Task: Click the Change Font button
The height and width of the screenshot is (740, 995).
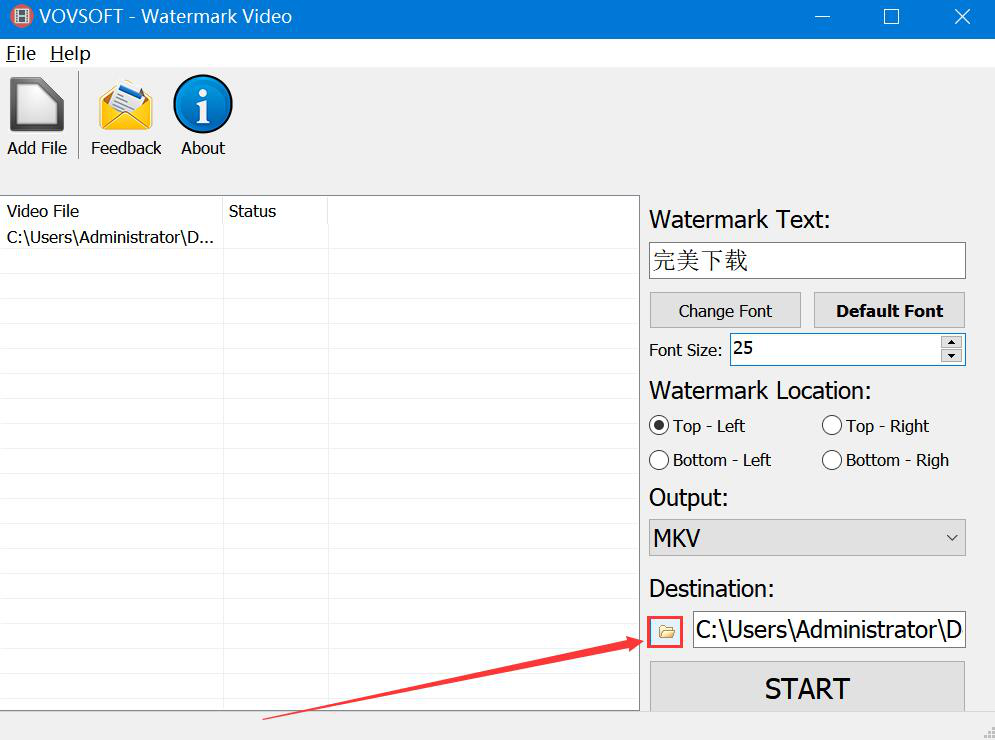Action: 725,310
